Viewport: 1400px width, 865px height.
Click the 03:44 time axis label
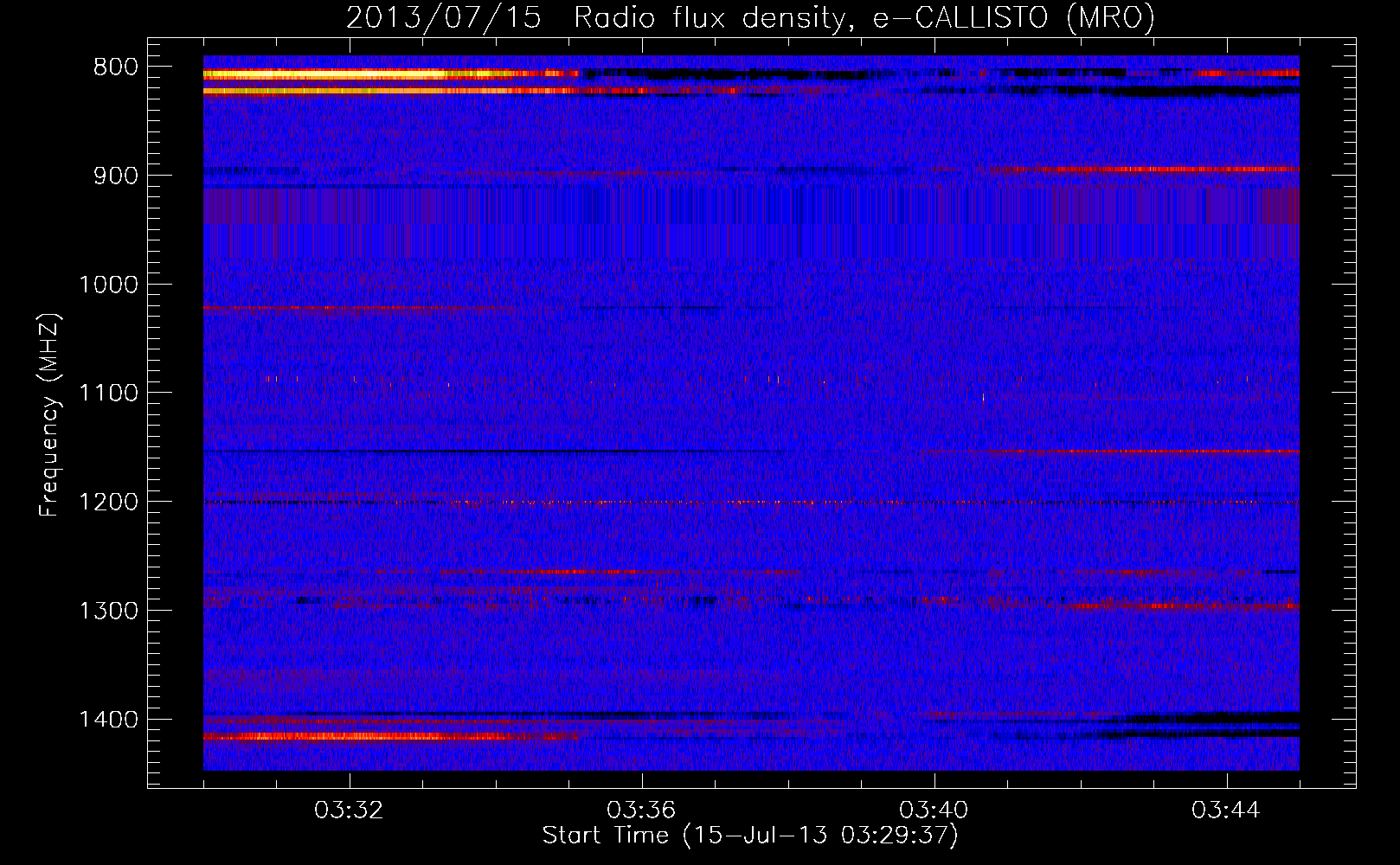(1227, 811)
